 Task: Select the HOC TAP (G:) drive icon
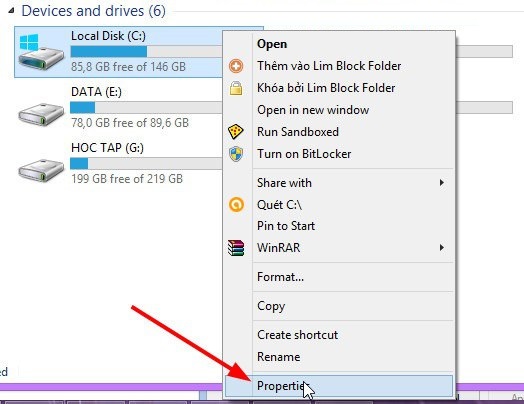pos(41,170)
